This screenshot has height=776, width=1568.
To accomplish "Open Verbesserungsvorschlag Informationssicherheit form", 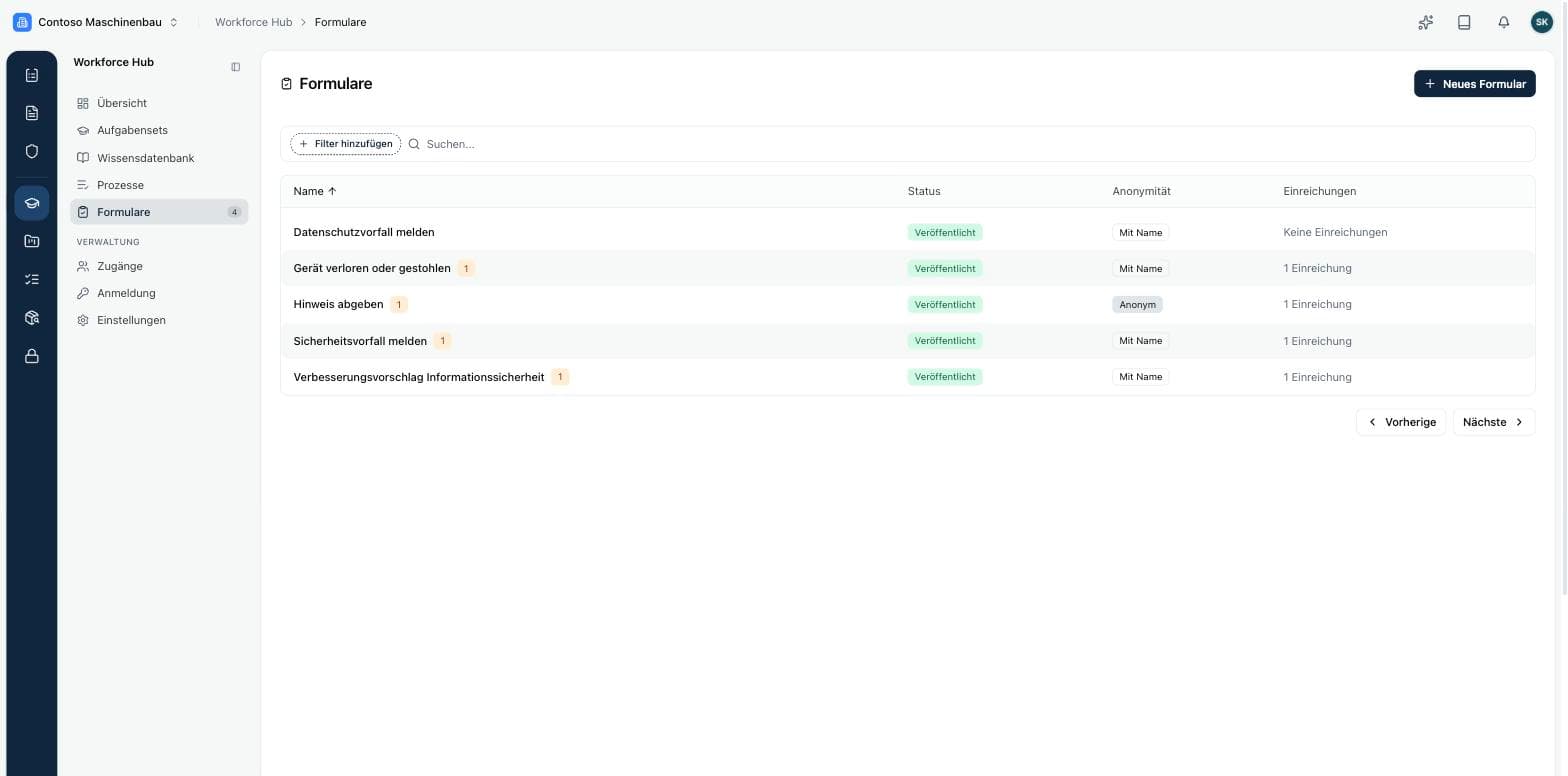I will pos(419,377).
